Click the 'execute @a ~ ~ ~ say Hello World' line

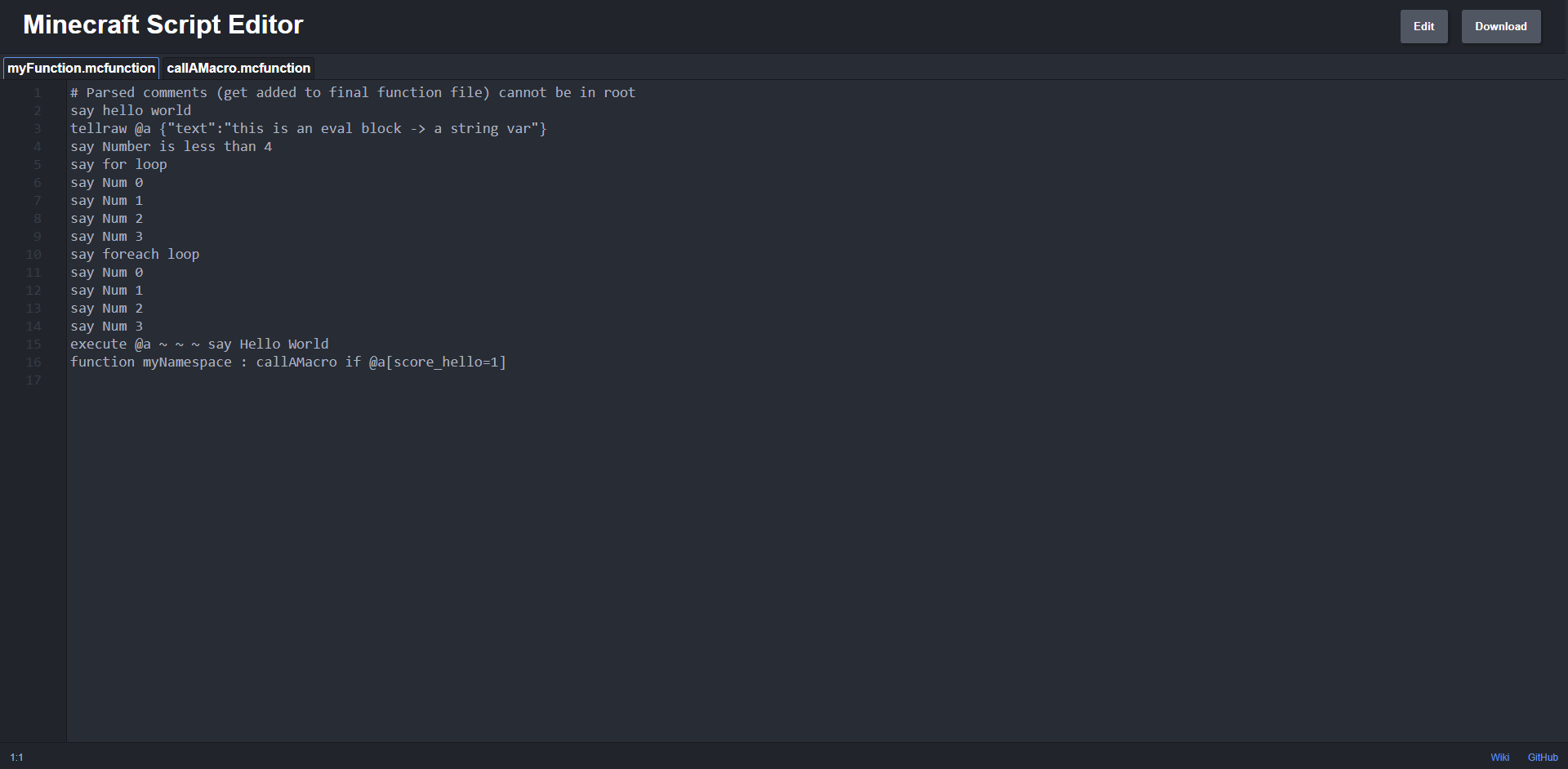coord(199,344)
